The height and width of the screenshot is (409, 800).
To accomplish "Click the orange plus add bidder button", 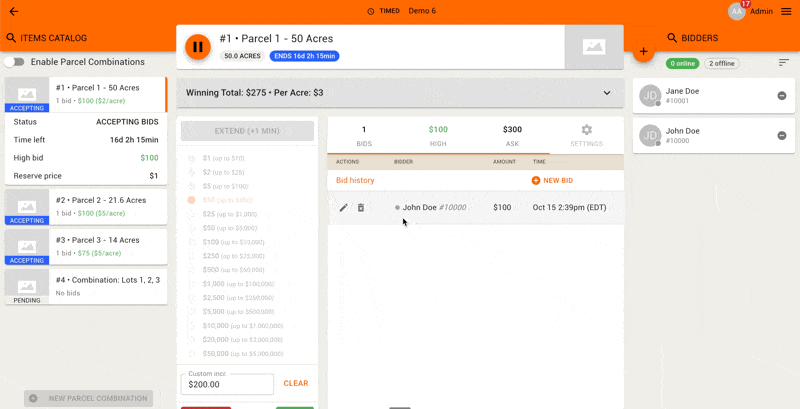I will pos(643,51).
